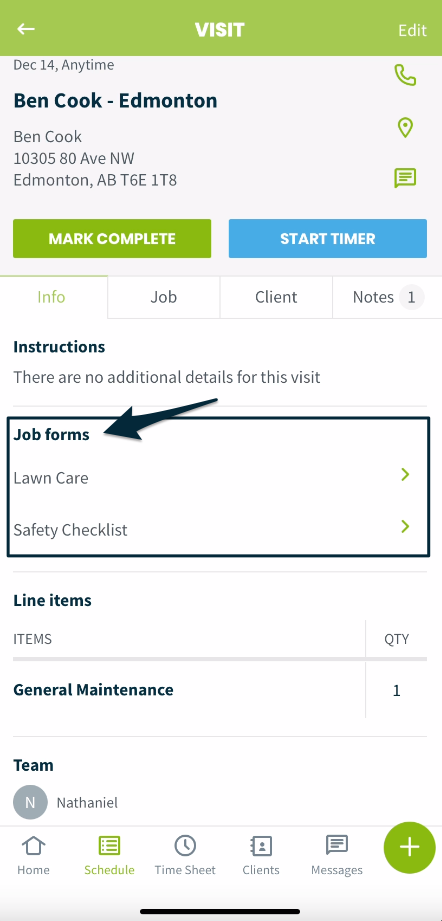Select Schedule in bottom navigation
Viewport: 442px width, 921px height.
[109, 855]
